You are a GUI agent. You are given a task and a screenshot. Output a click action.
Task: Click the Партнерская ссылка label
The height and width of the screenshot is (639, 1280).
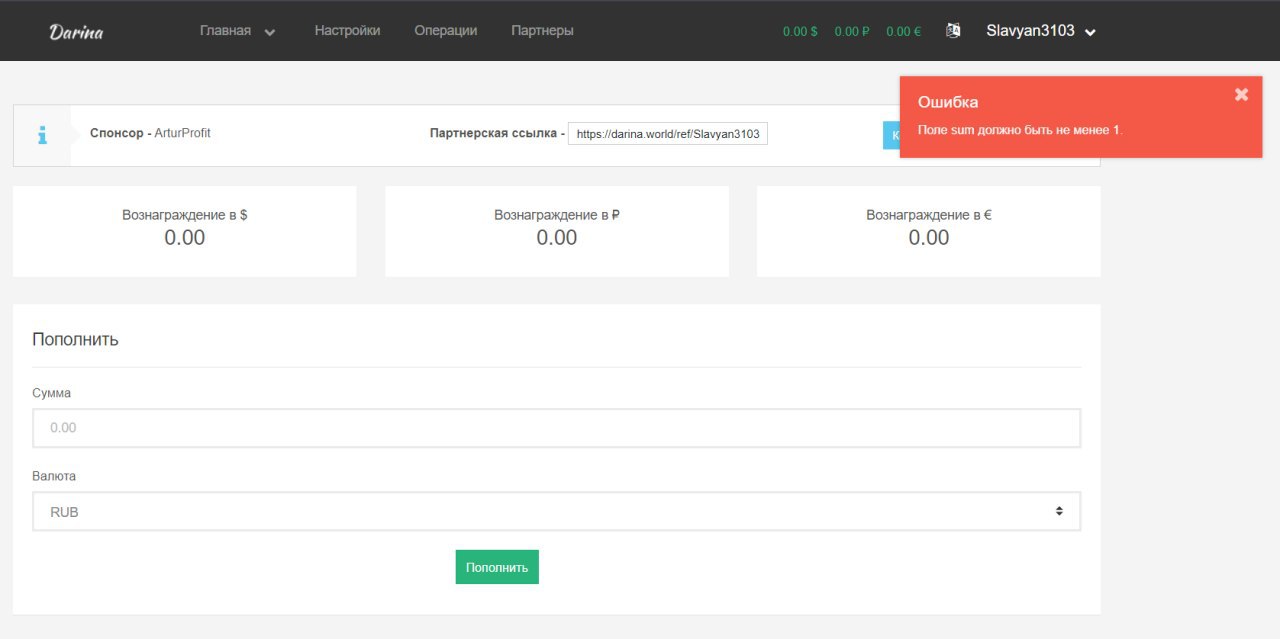pyautogui.click(x=497, y=133)
